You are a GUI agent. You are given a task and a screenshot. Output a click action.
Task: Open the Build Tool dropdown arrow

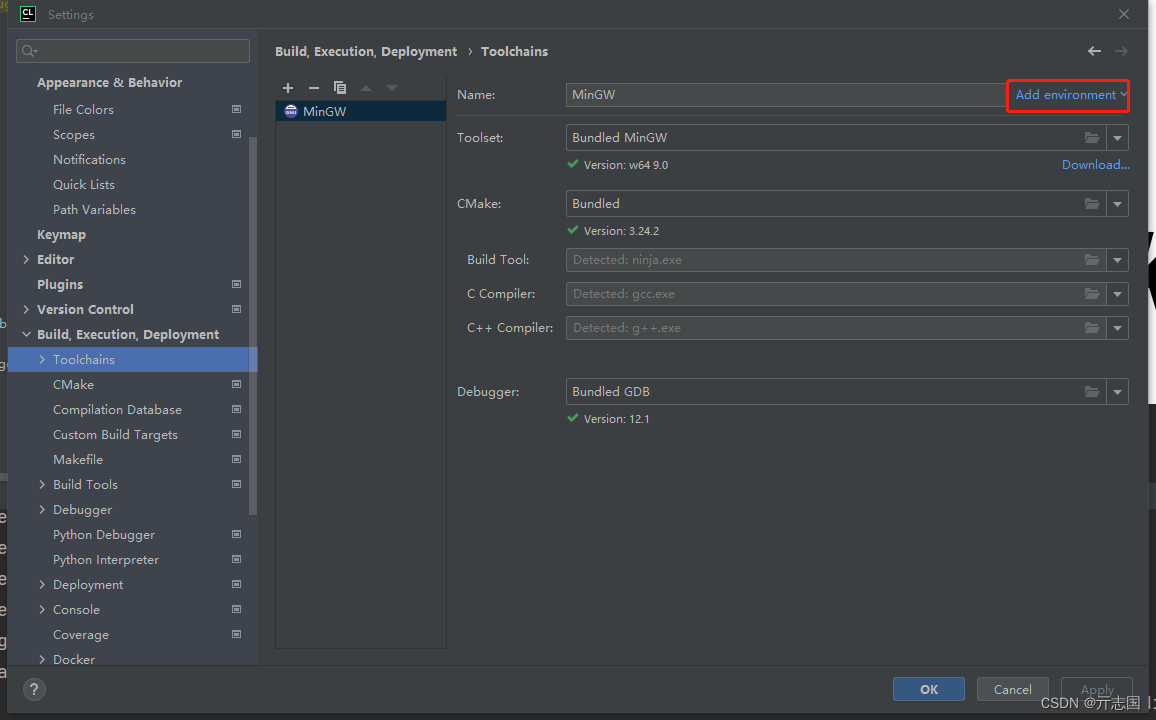point(1118,260)
